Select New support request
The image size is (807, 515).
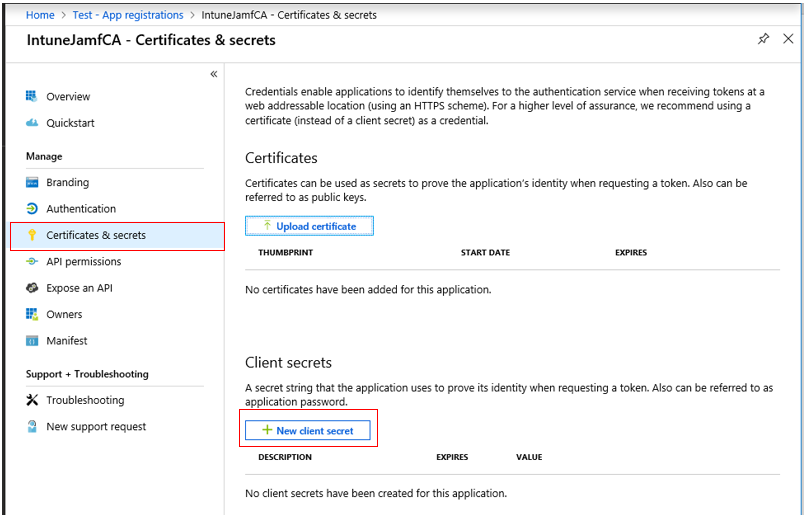coord(96,427)
